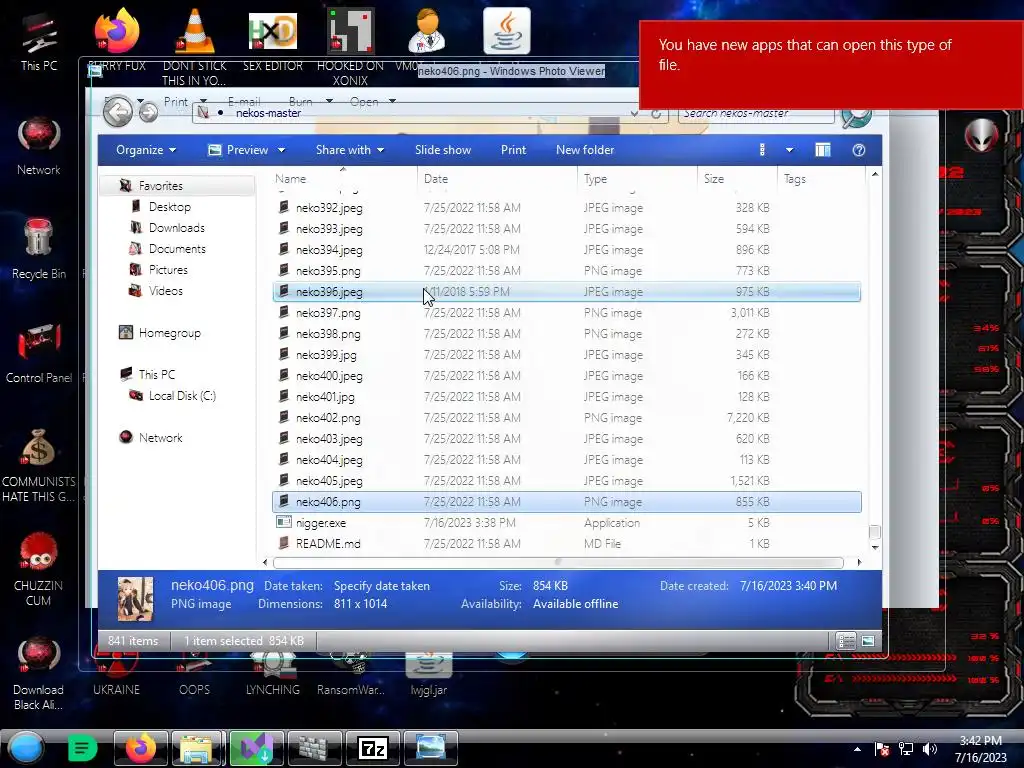1024x768 pixels.
Task: Click the refresh icon beside address bar
Action: (656, 114)
